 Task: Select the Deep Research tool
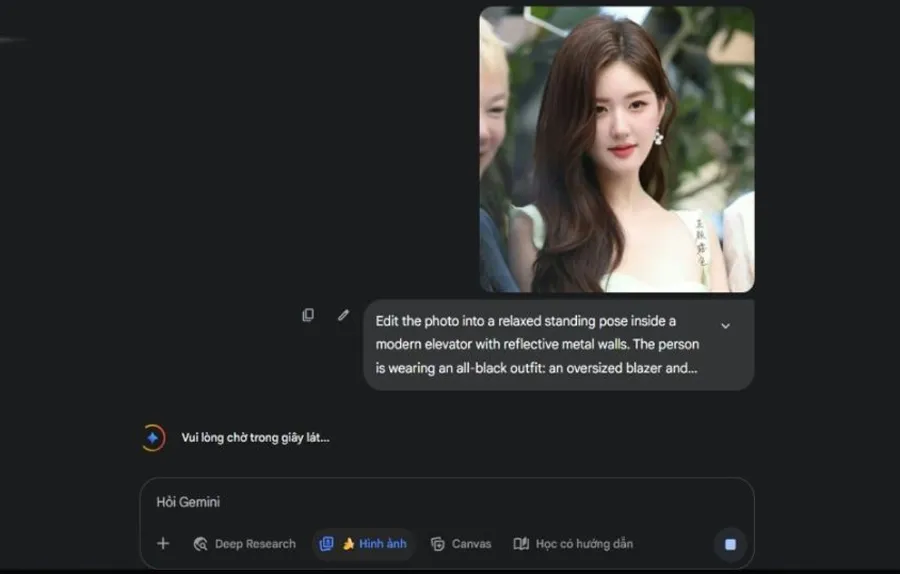tap(245, 544)
